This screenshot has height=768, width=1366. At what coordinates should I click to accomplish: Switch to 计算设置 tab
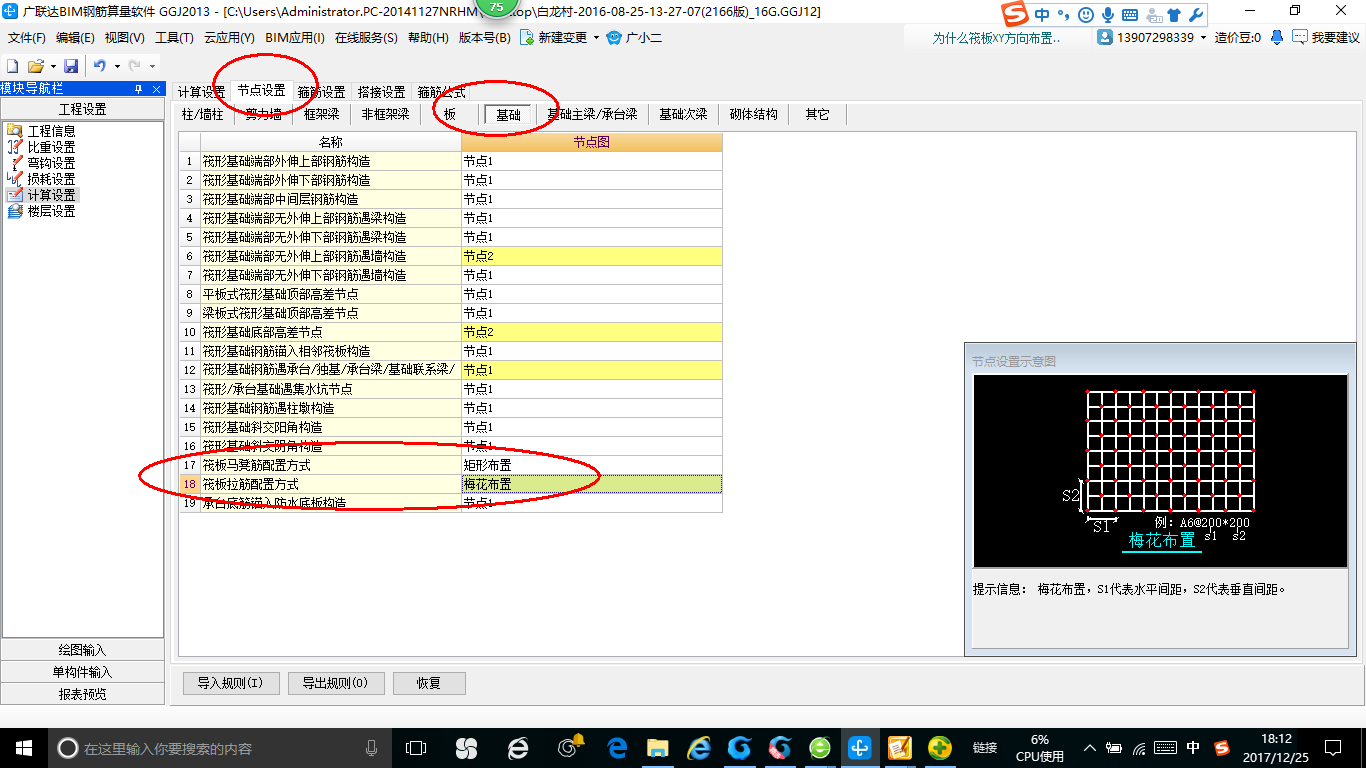click(x=201, y=92)
